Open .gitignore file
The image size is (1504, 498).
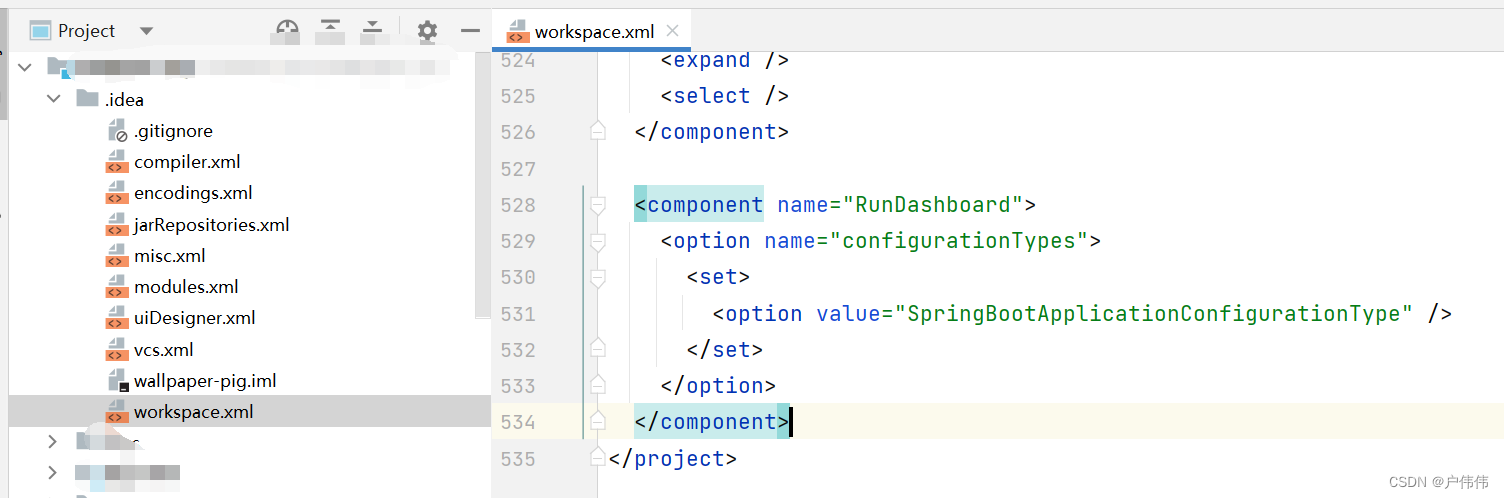[173, 131]
